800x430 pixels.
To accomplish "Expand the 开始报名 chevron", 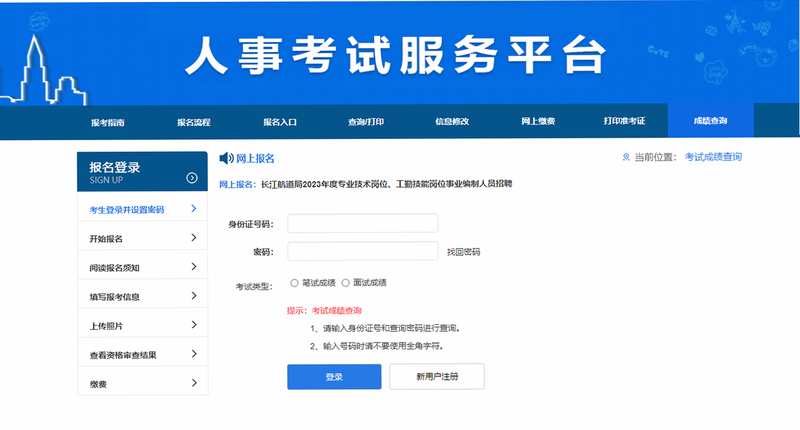I will point(194,237).
